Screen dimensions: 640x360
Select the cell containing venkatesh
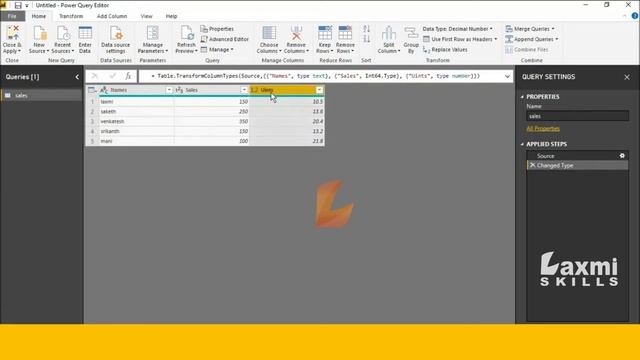click(x=136, y=121)
